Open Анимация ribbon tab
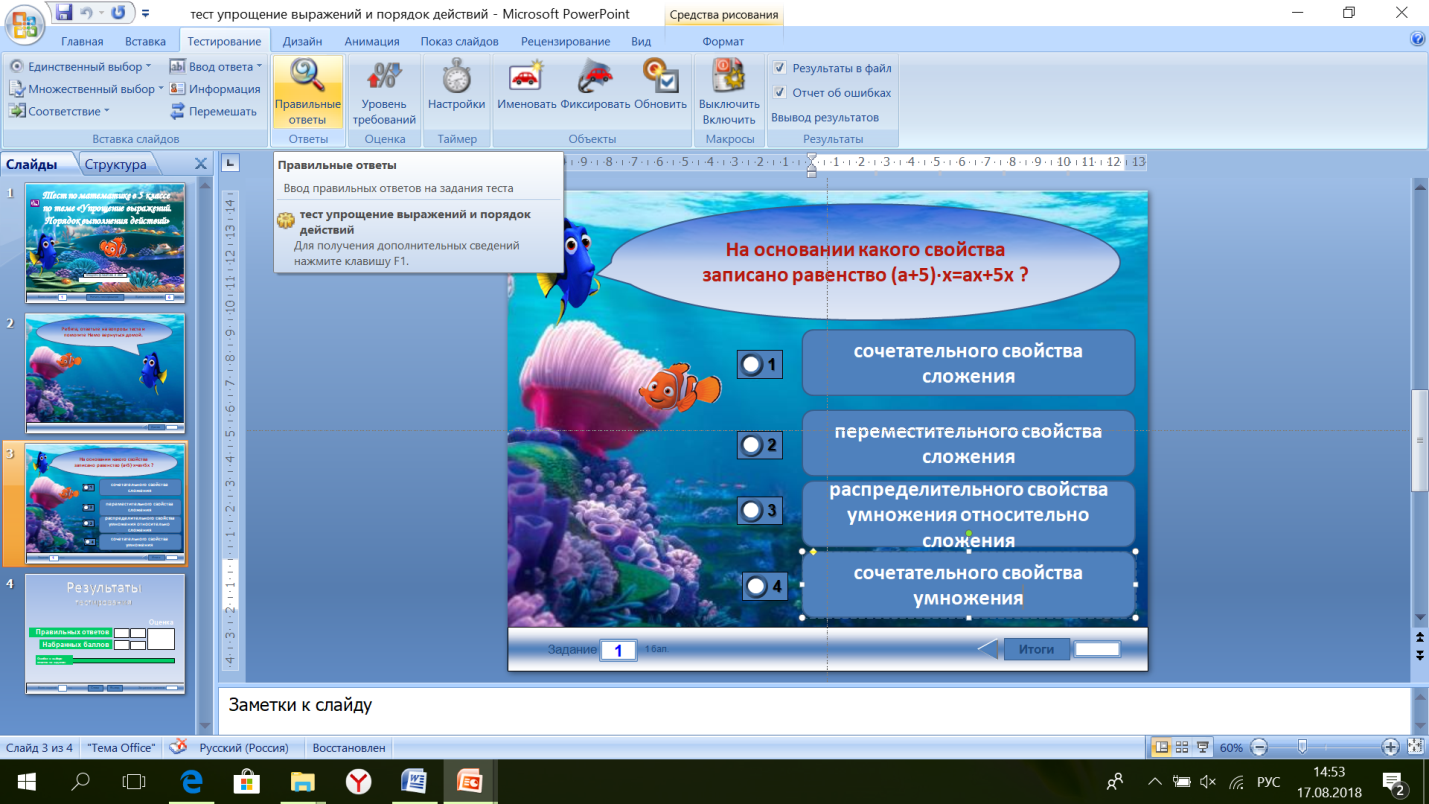Viewport: 1429px width, 804px height. (372, 41)
